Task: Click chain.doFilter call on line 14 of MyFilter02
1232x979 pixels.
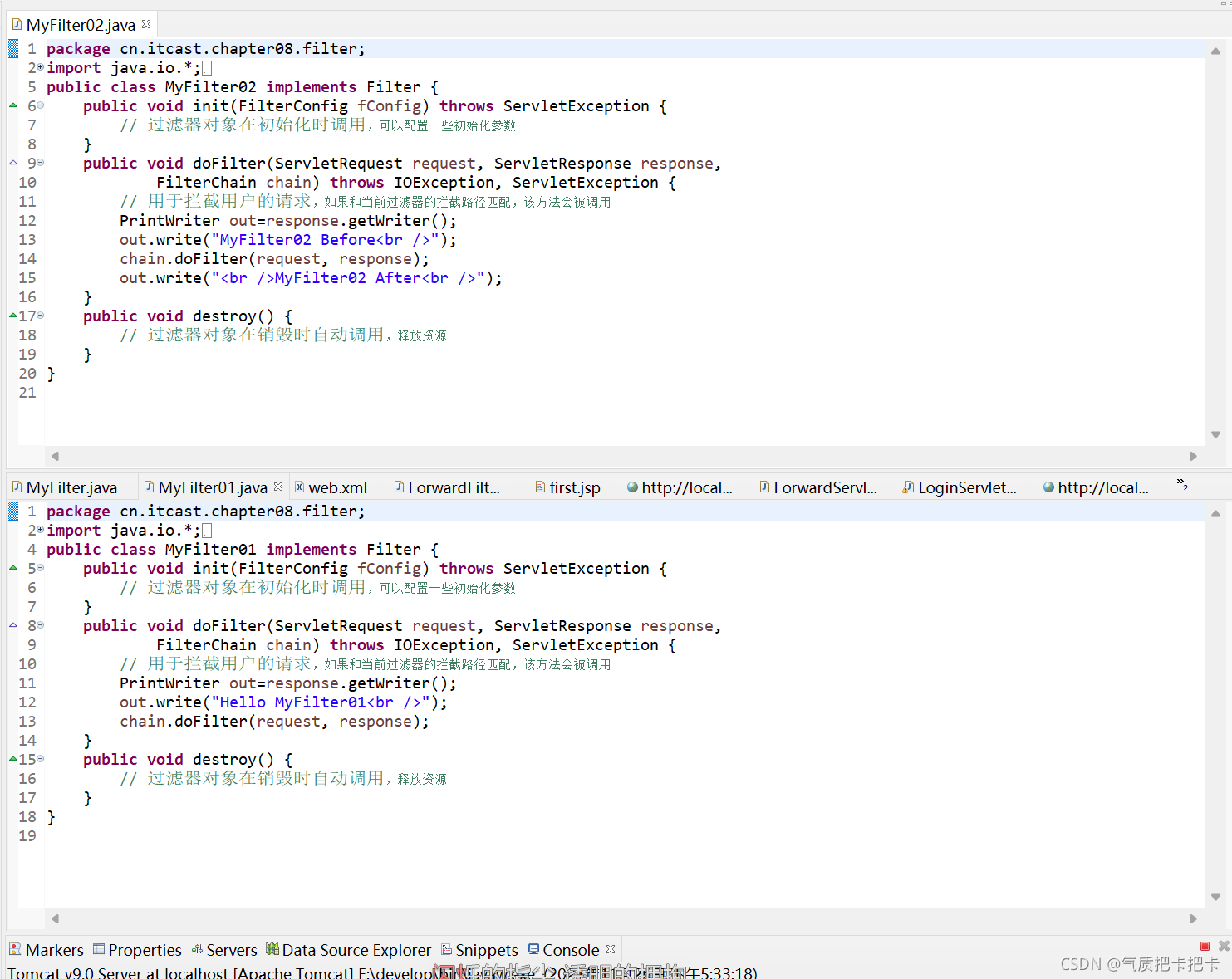Action: click(x=275, y=259)
